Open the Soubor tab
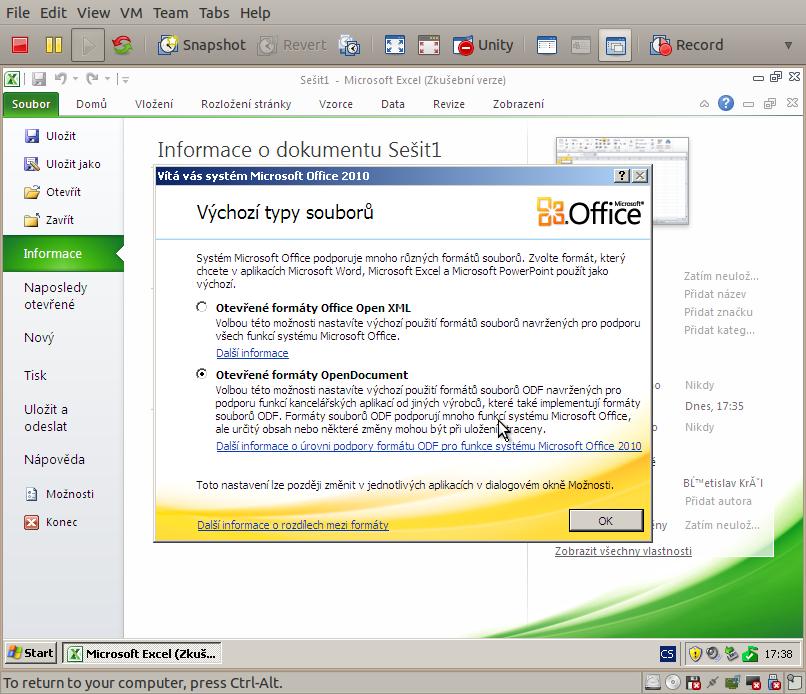806x694 pixels. [x=31, y=104]
